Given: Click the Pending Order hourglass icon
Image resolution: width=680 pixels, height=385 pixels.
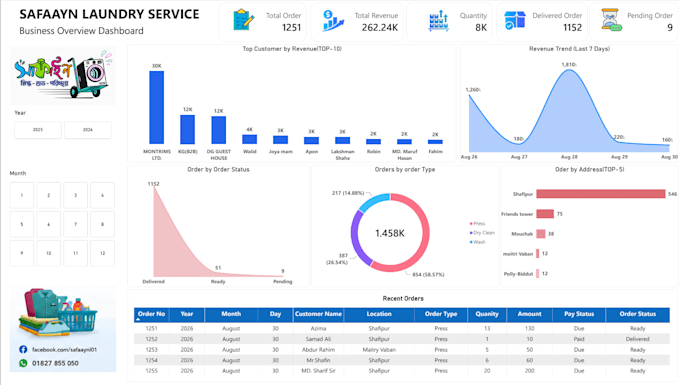Looking at the screenshot, I should coord(611,20).
